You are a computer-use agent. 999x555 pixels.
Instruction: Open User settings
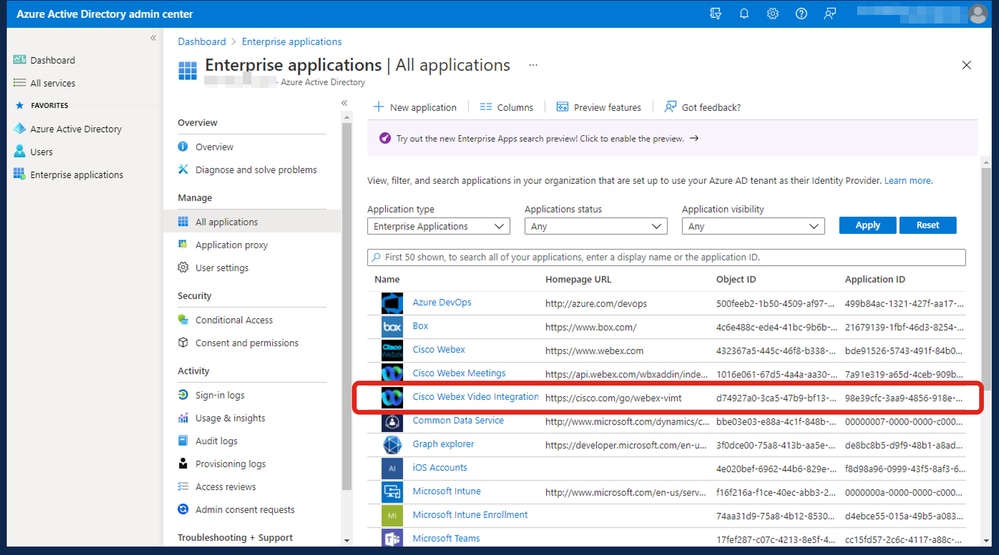[222, 268]
